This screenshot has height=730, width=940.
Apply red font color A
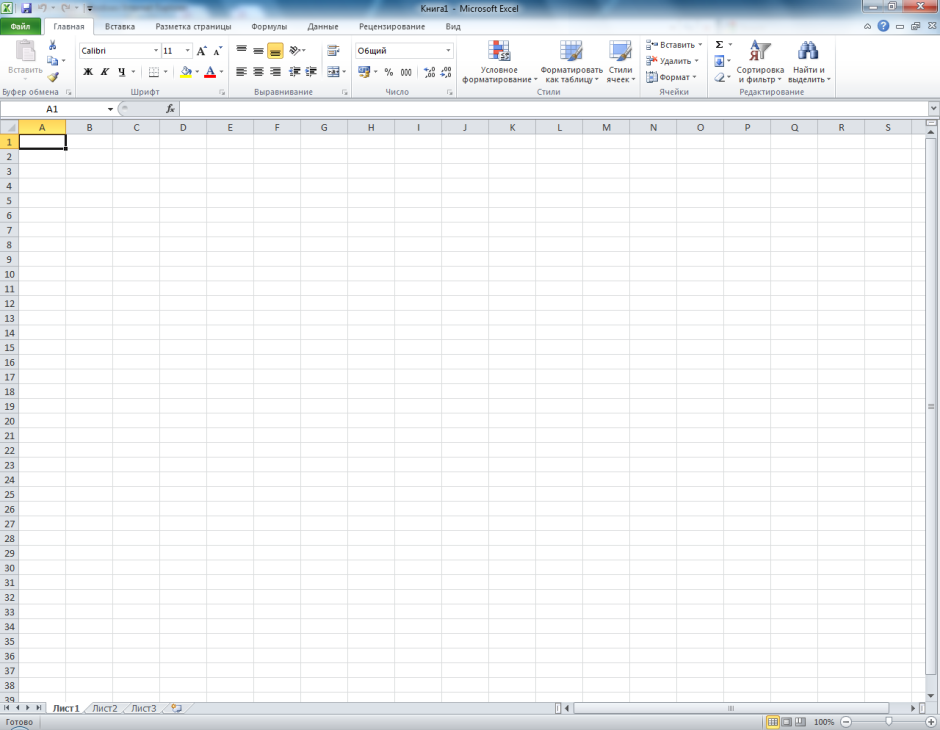pyautogui.click(x=210, y=72)
